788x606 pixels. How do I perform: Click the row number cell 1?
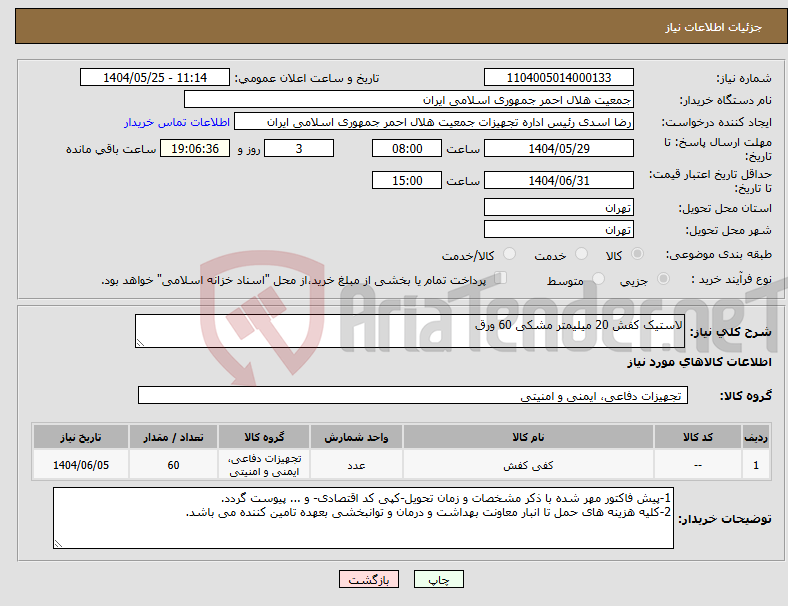pyautogui.click(x=755, y=465)
